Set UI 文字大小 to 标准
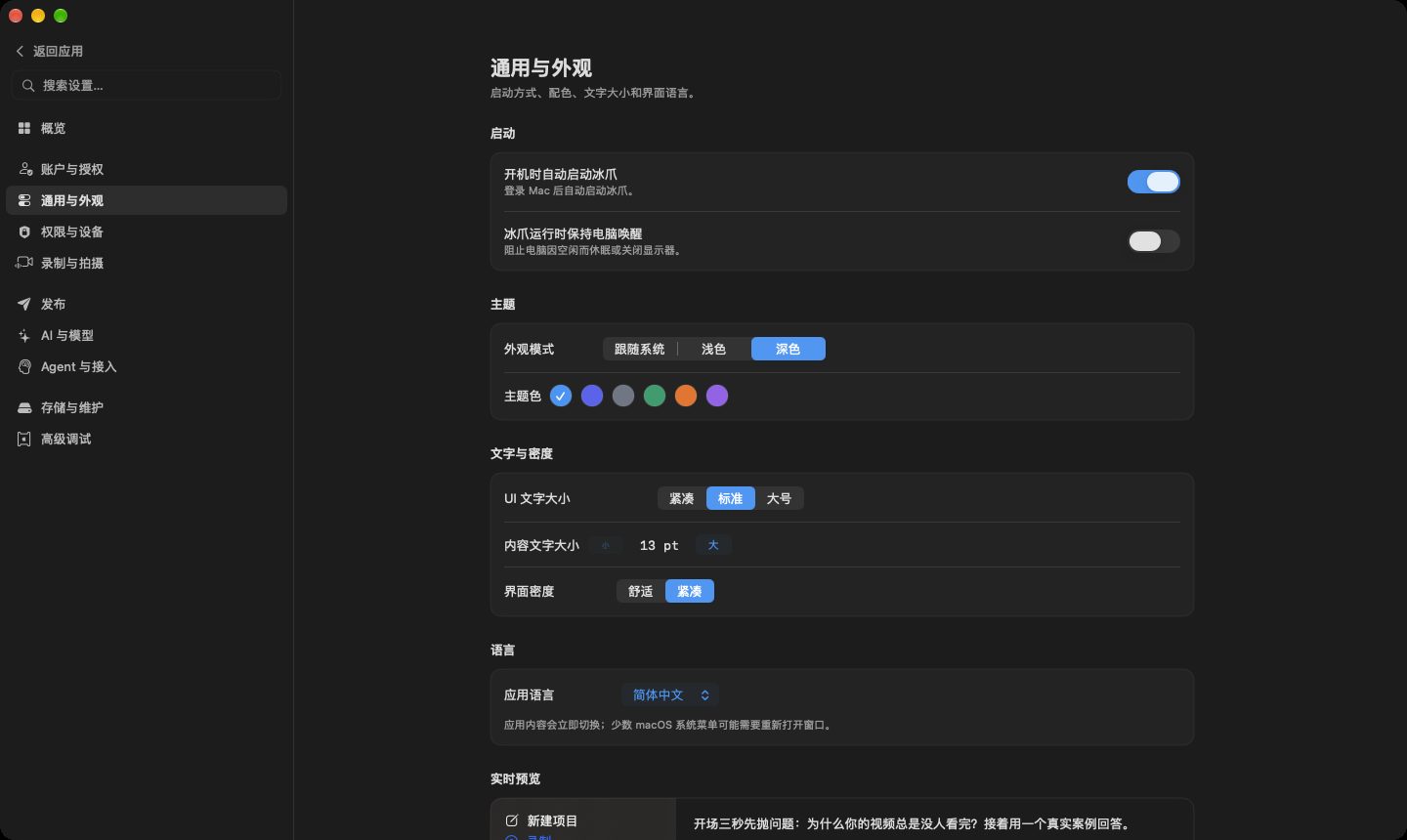Viewport: 1407px width, 840px height. [730, 498]
